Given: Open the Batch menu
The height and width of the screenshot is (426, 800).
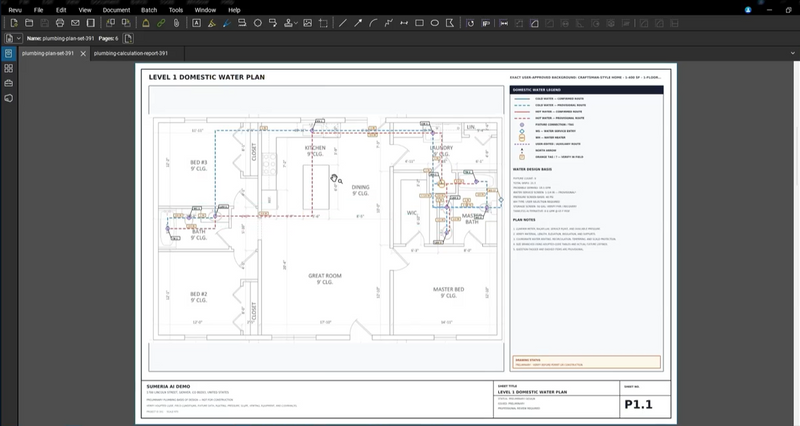Looking at the screenshot, I should [149, 10].
